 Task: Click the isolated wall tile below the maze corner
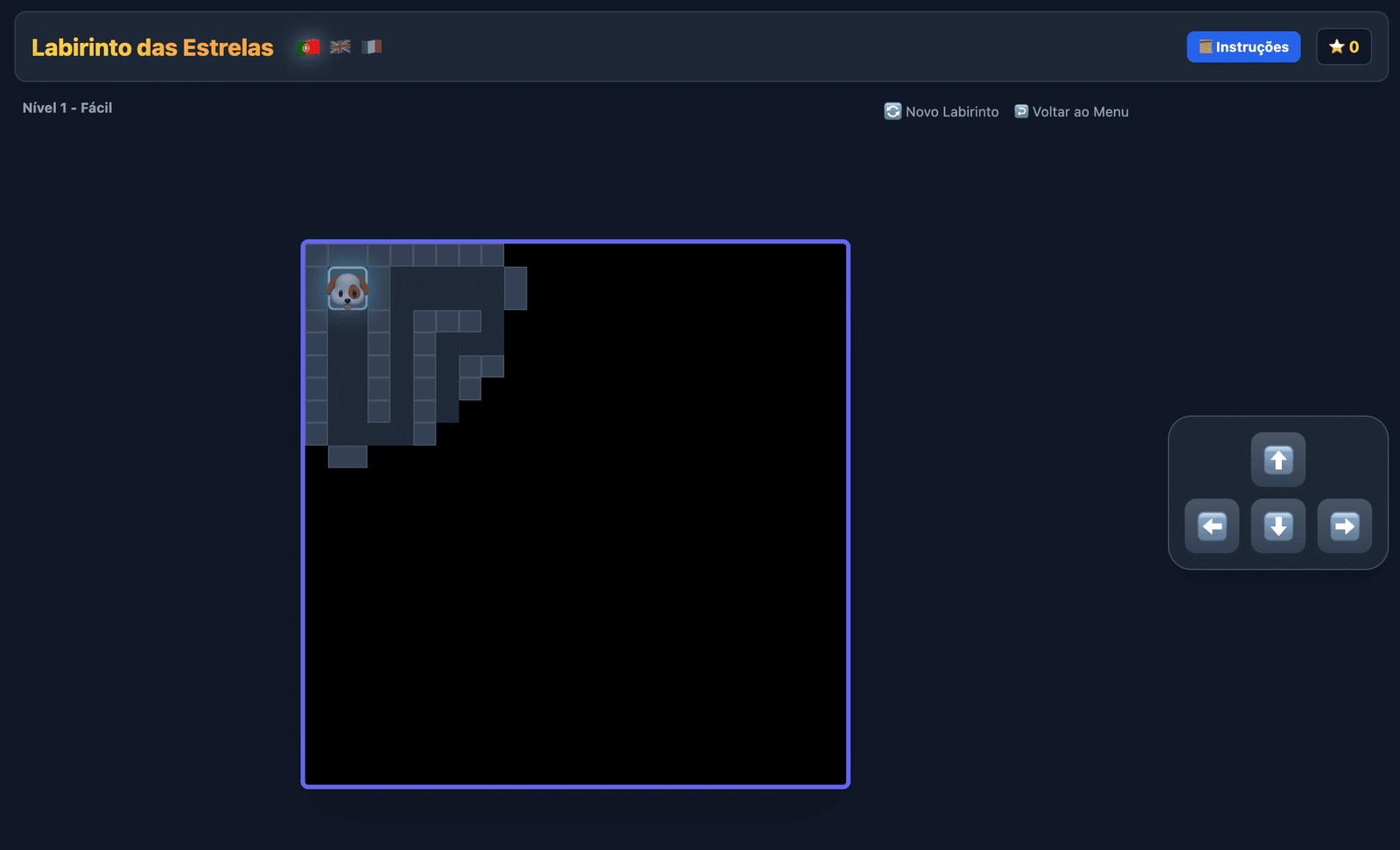point(347,457)
